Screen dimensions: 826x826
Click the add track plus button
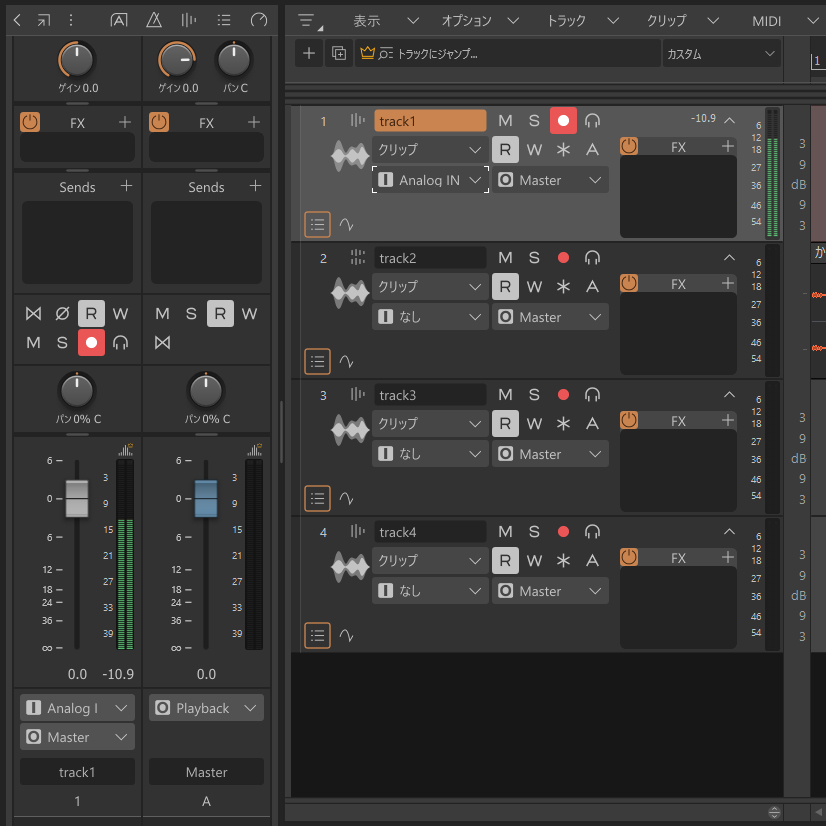309,53
